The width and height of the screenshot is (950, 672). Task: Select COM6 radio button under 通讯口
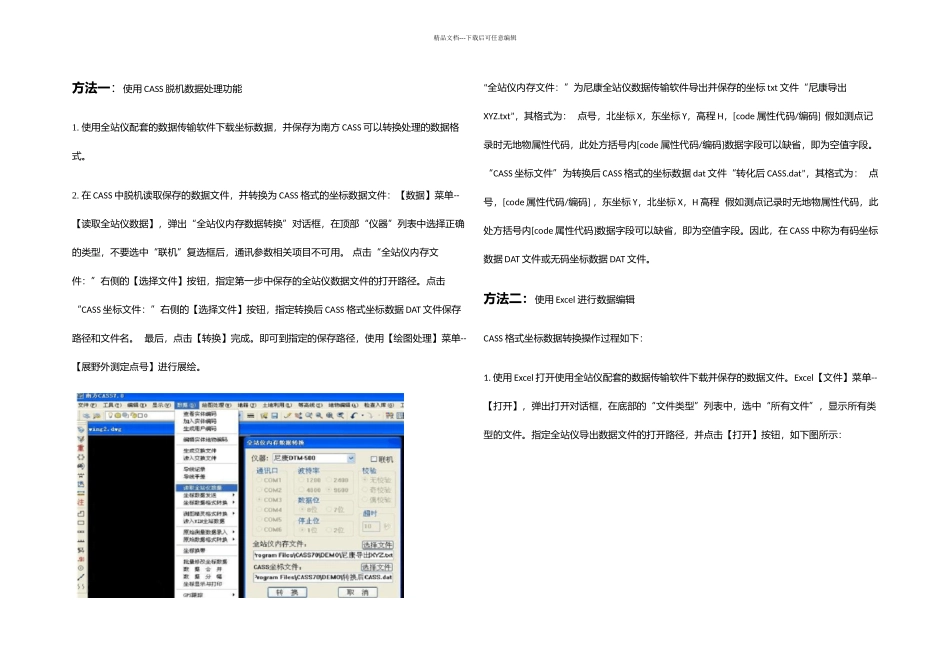coord(259,529)
